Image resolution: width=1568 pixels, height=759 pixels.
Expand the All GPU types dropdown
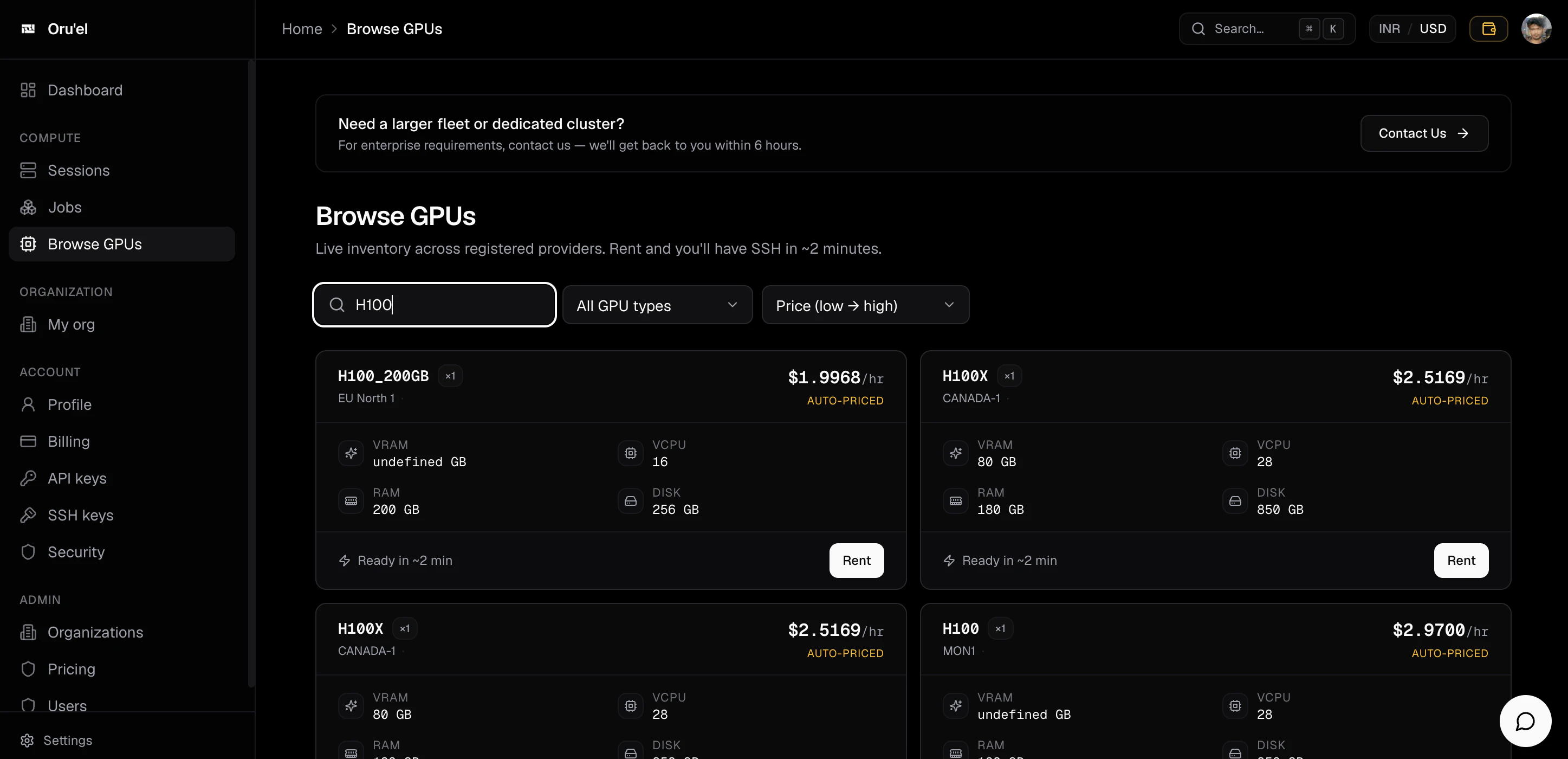[x=657, y=305]
